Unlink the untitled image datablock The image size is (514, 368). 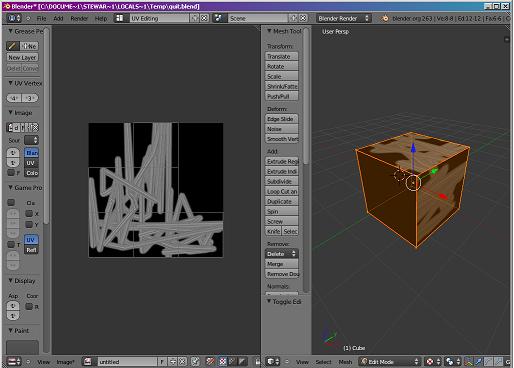click(x=182, y=361)
